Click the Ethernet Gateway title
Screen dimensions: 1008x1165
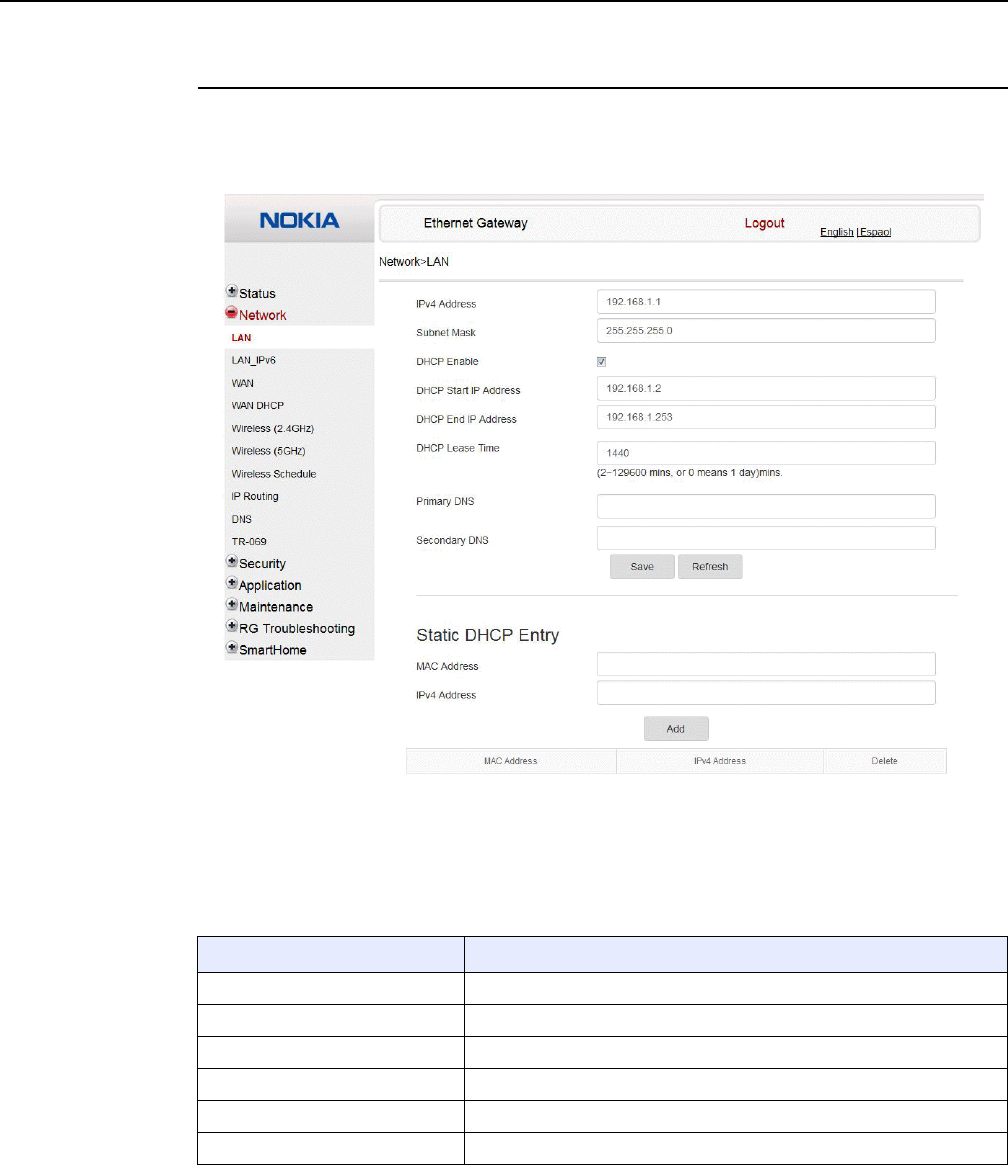pyautogui.click(x=475, y=223)
